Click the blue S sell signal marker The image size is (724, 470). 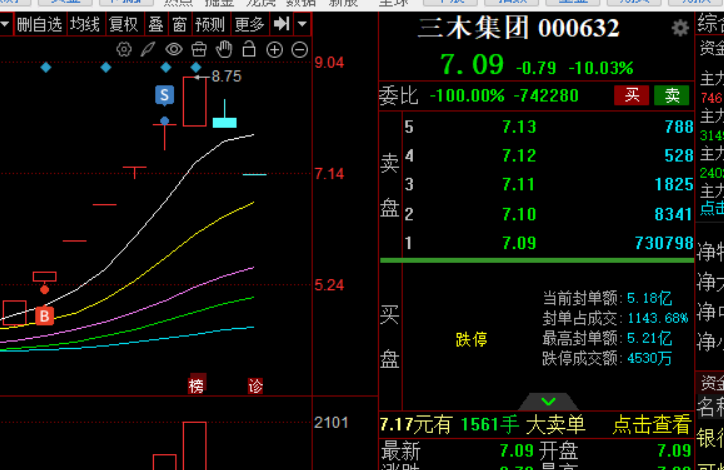point(164,96)
